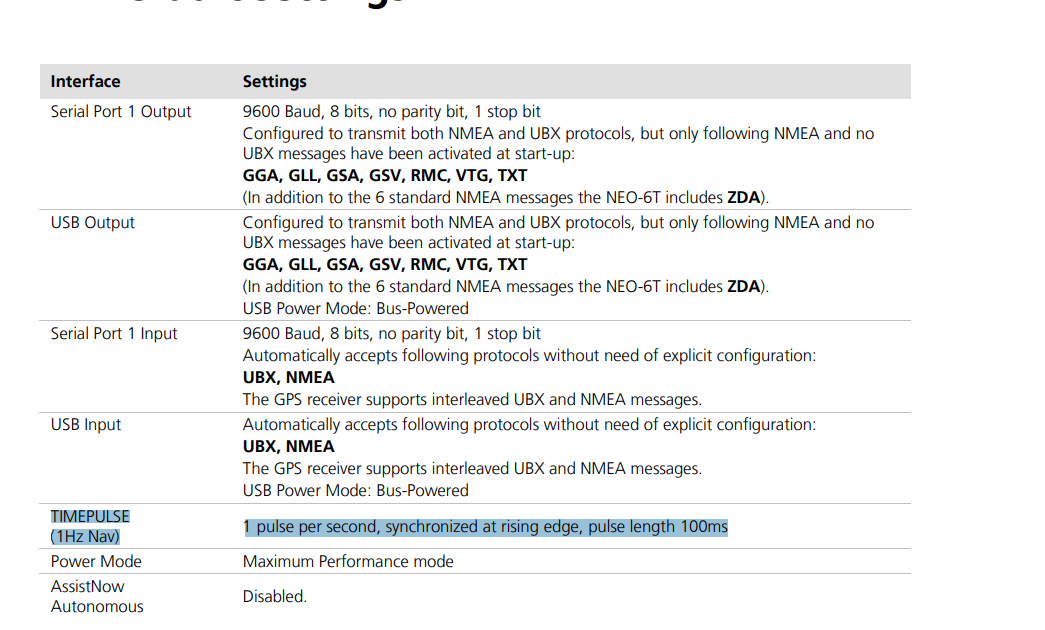The image size is (1045, 630).
Task: Click the "Serial Port 1 Input" row label
Action: click(114, 333)
